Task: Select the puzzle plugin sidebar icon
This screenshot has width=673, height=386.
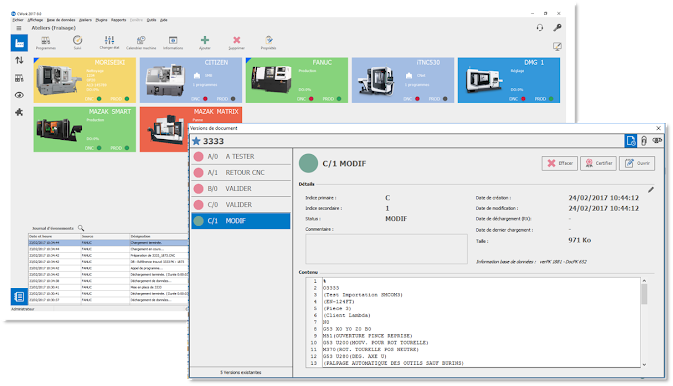Action: [19, 112]
